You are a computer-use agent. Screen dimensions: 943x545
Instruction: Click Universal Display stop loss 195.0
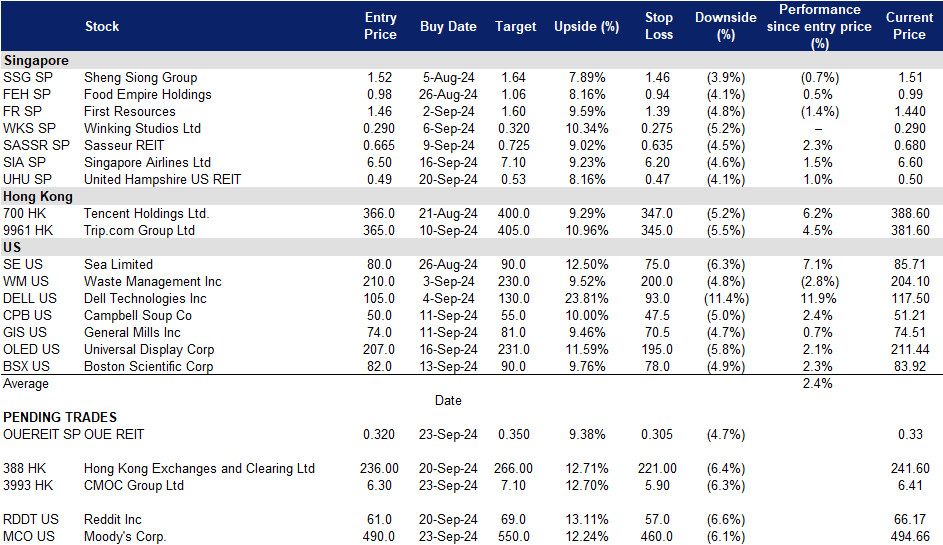tap(657, 349)
